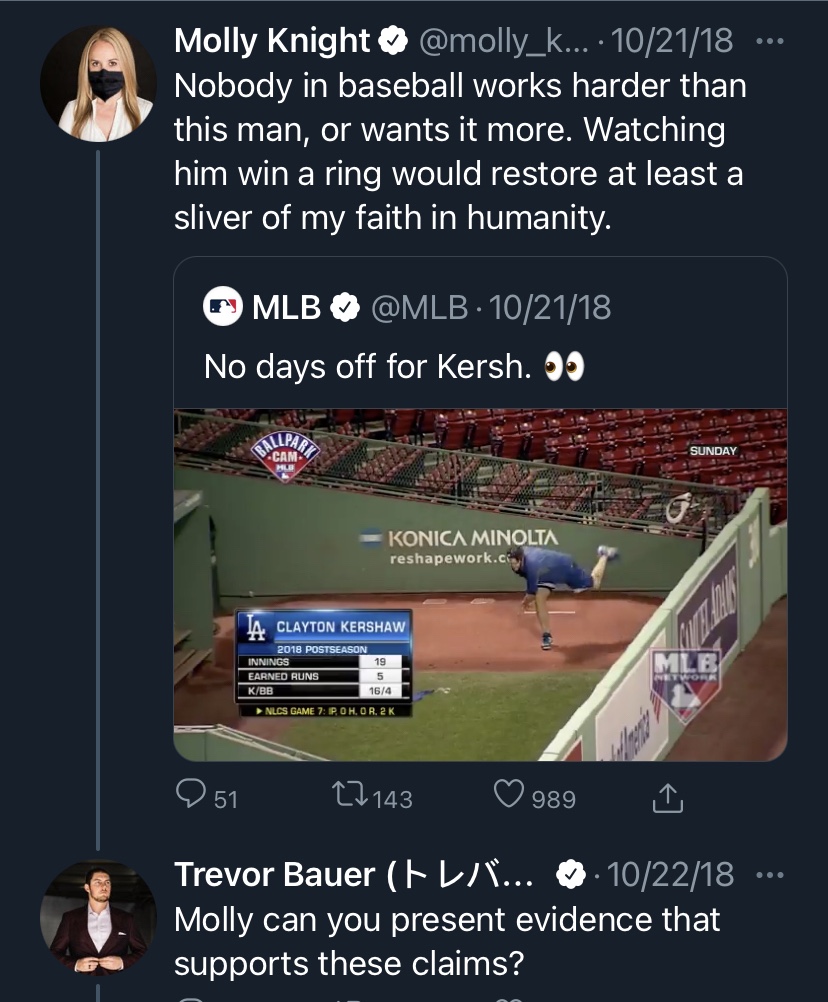This screenshot has height=1002, width=828.
Task: Open quoted tweet 'No days off for Kersh'
Action: click(x=395, y=367)
